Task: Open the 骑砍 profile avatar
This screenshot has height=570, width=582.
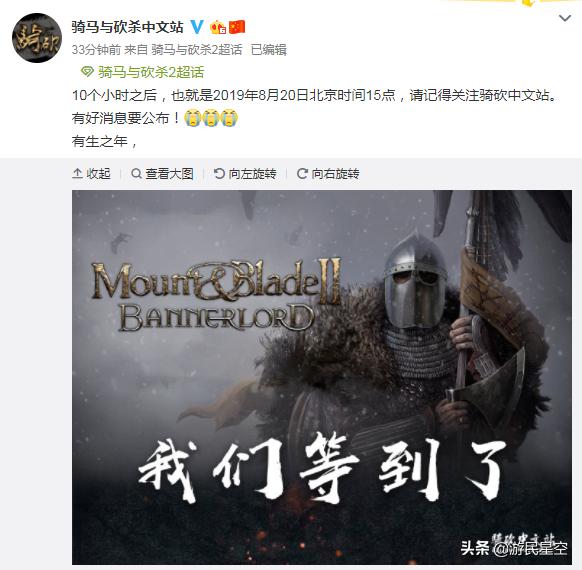Action: 37,38
